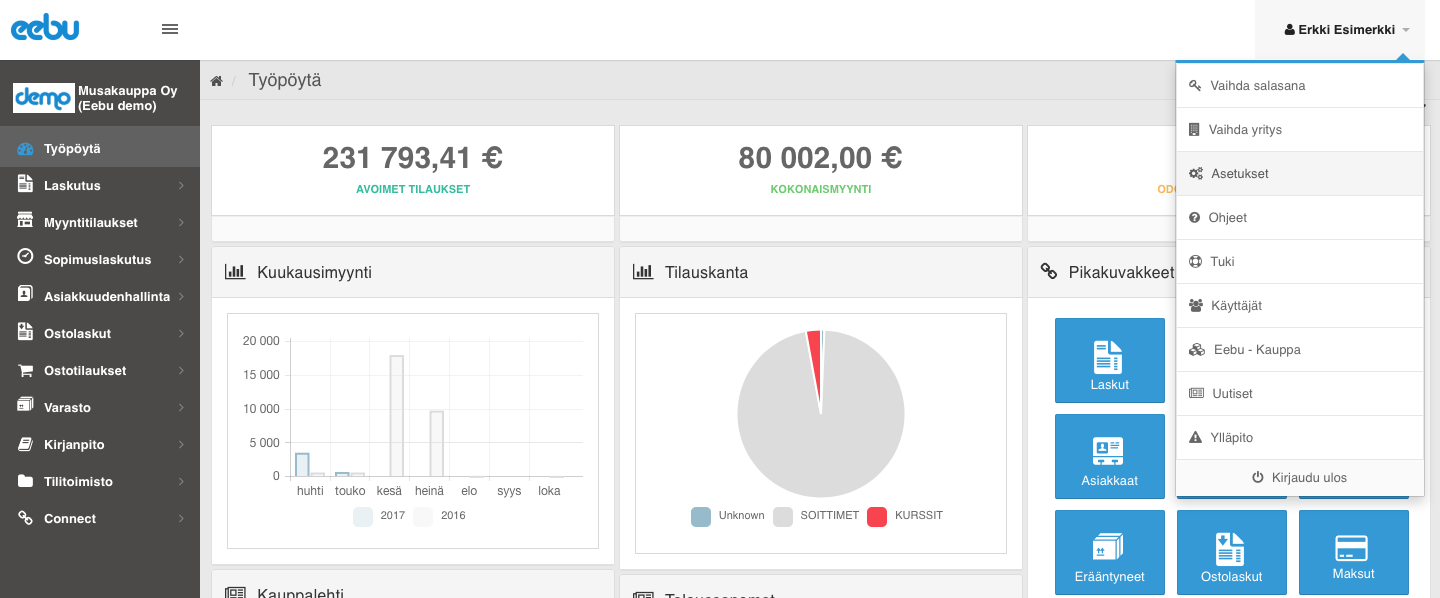Expand the Kirjanpito sidebar section
Image resolution: width=1440 pixels, height=598 pixels.
(100, 444)
